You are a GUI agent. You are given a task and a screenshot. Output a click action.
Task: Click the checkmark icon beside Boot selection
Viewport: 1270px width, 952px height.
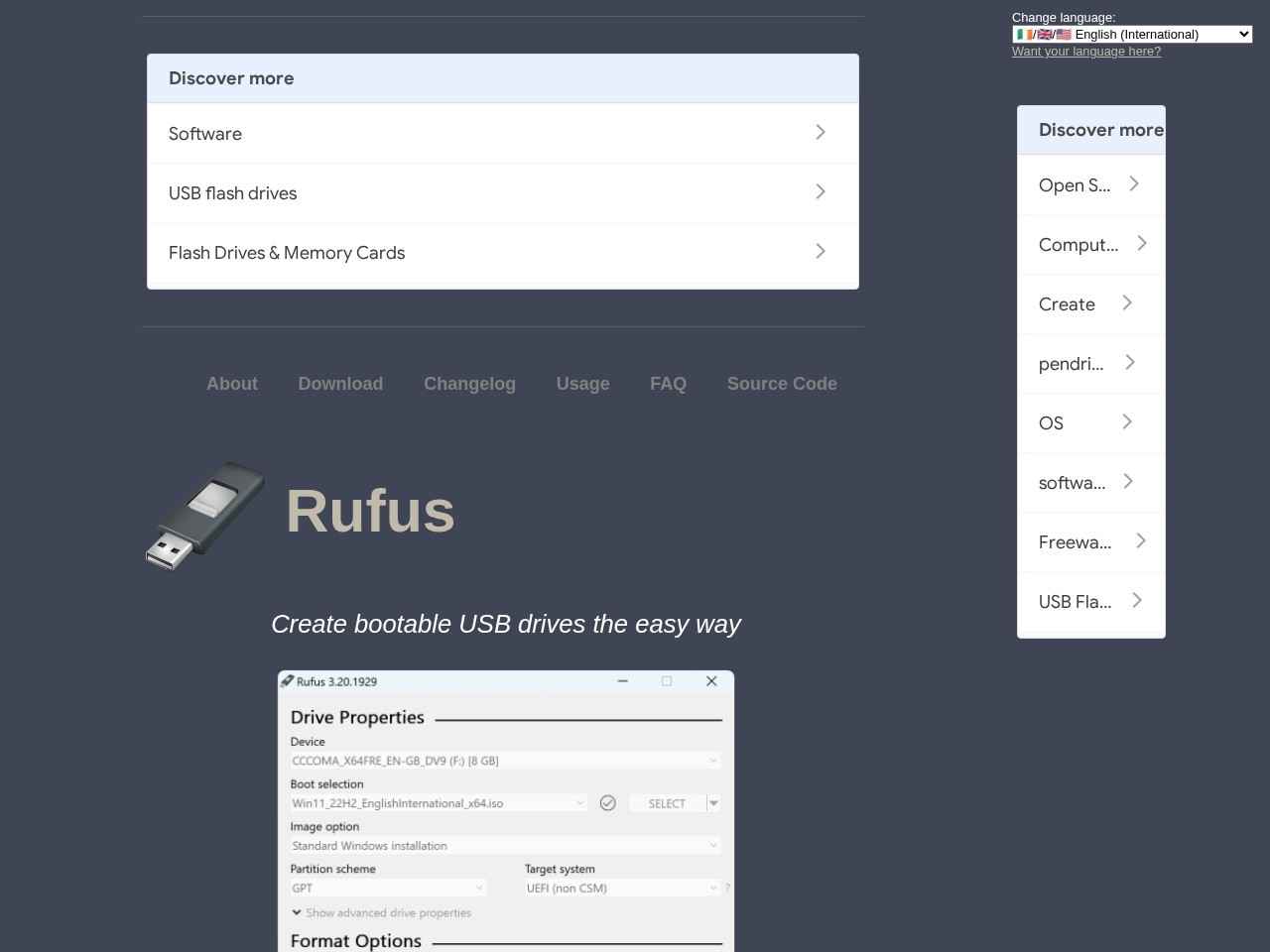pos(608,803)
